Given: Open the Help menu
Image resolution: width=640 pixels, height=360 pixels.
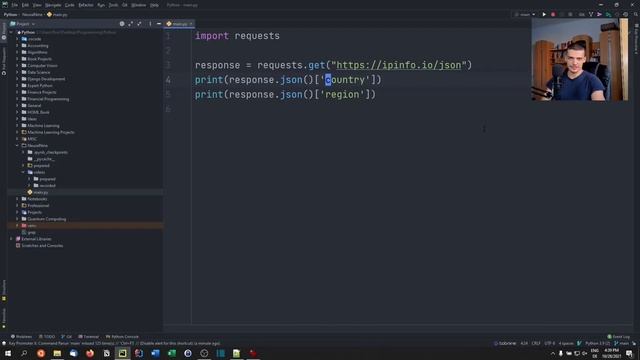Looking at the screenshot, I should coord(154,5).
